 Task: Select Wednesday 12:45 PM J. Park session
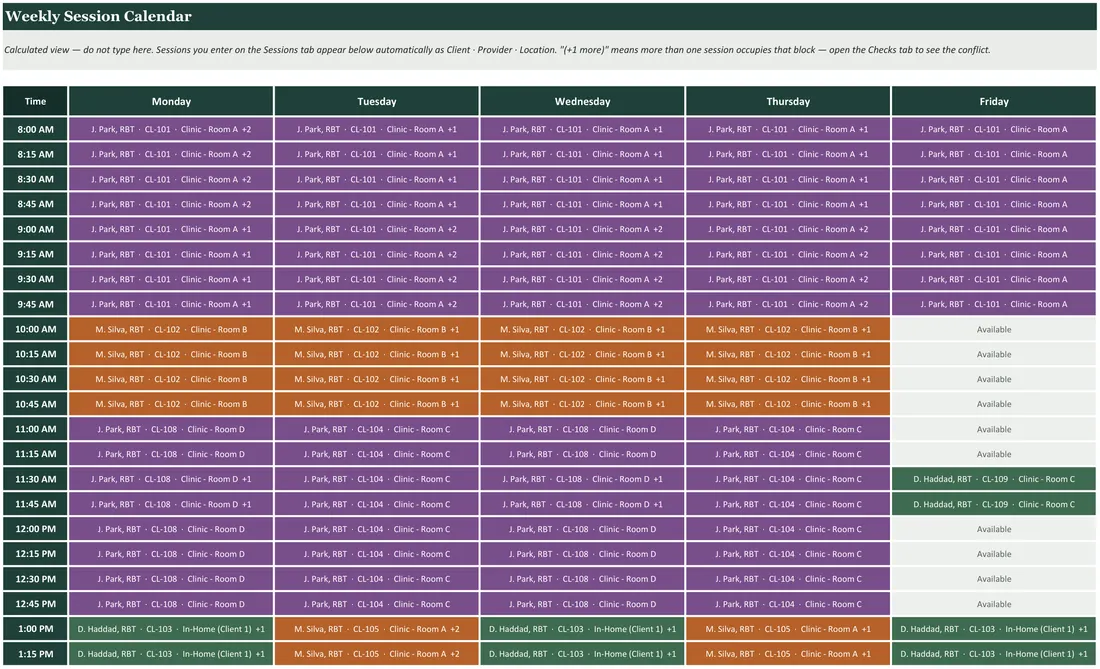[582, 604]
